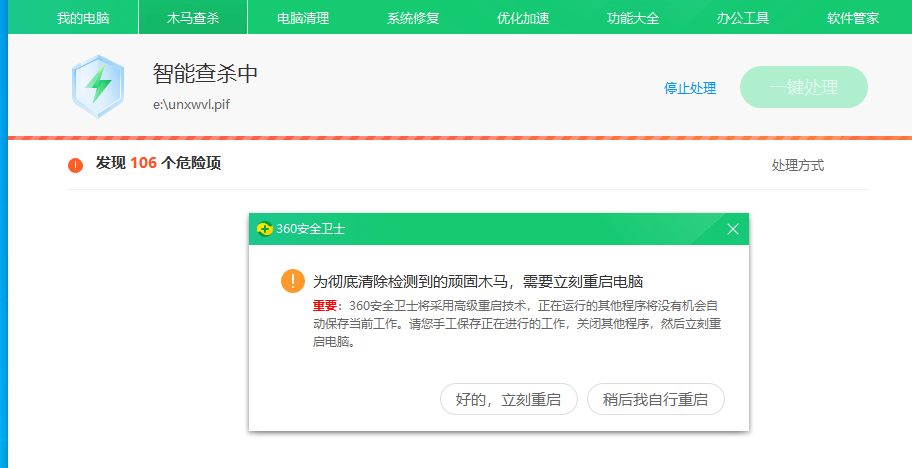Click the 停止处理 link
The width and height of the screenshot is (912, 468).
pyautogui.click(x=690, y=88)
